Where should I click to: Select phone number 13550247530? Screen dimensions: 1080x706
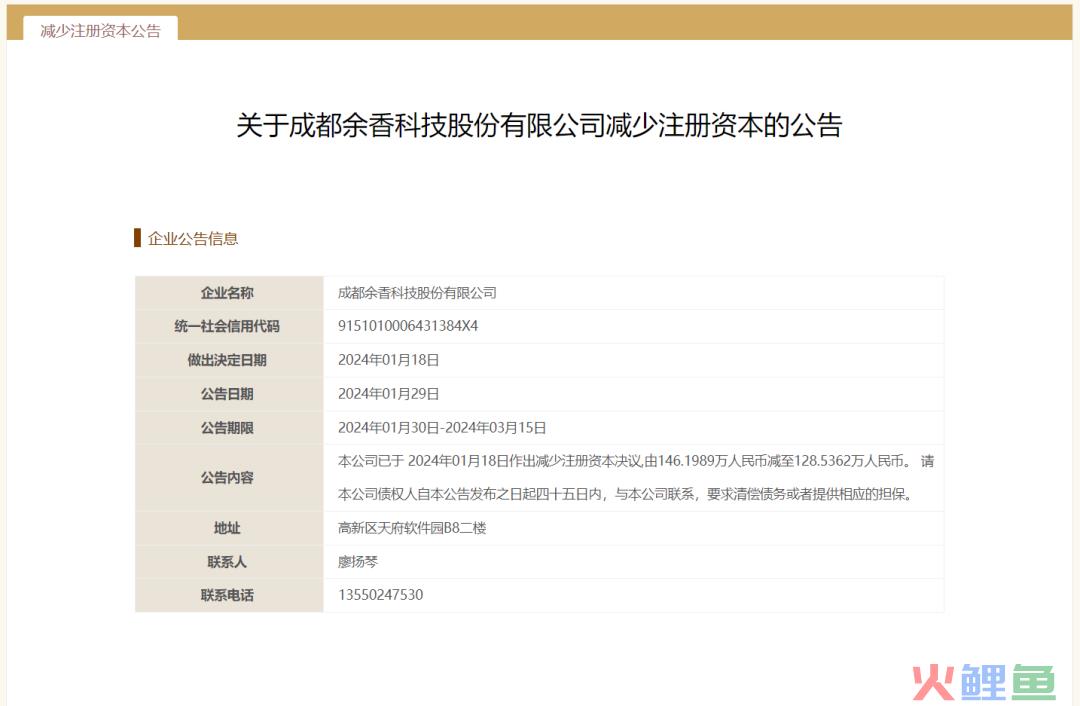380,595
